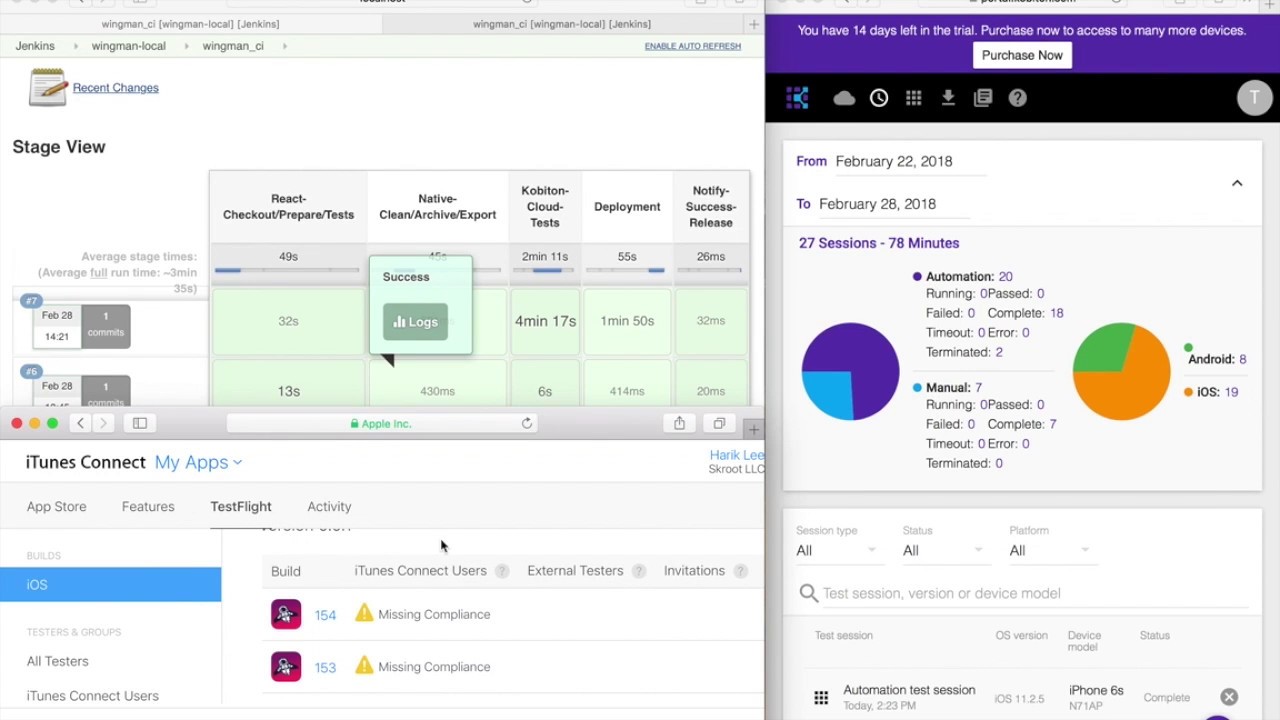Image resolution: width=1280 pixels, height=720 pixels.
Task: Open the Logs button in Stage View
Action: (x=415, y=322)
